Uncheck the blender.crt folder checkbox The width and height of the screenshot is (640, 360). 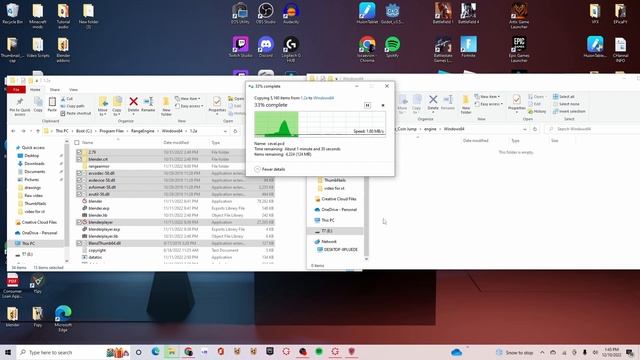coord(79,159)
